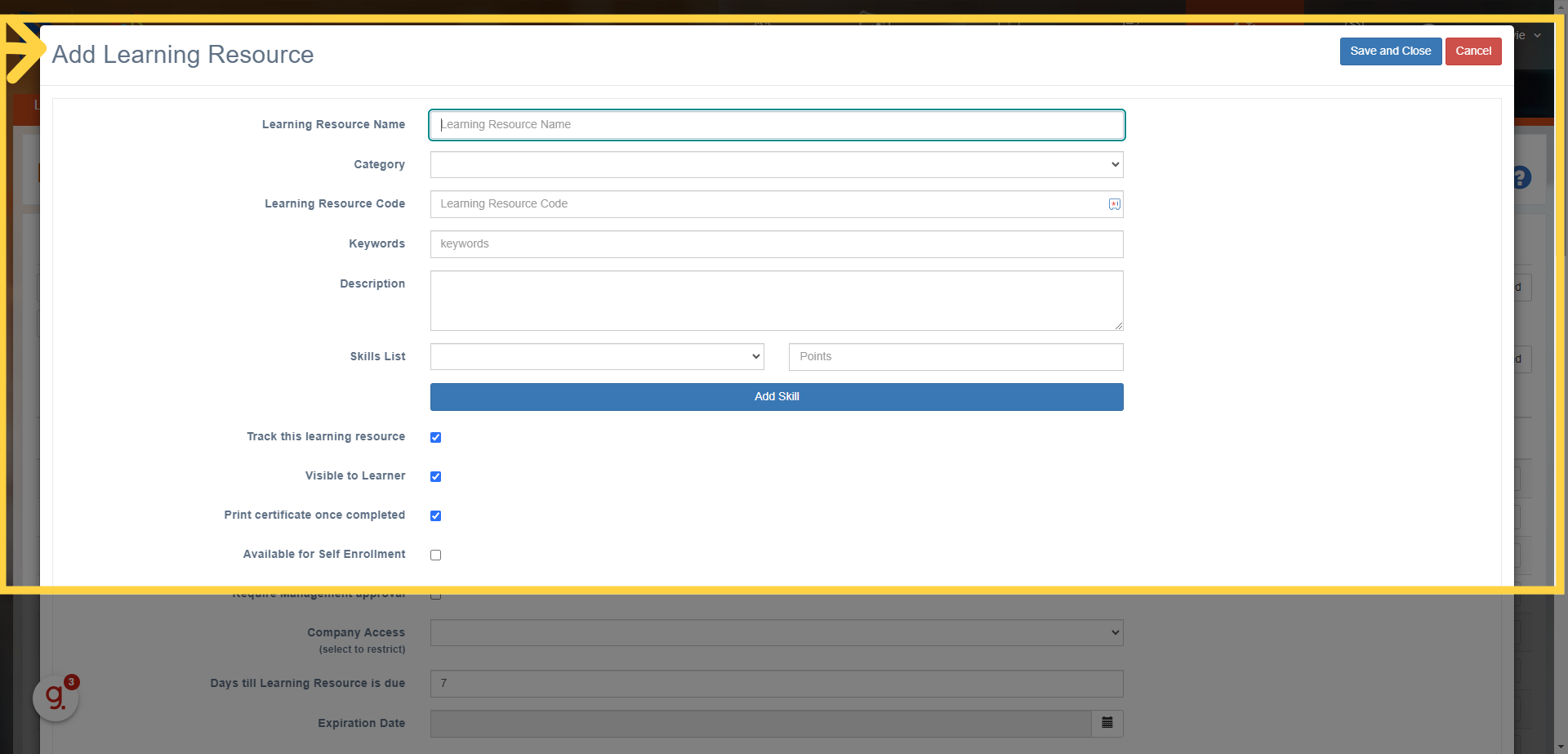Disable Print certificate once completed
Screen dimensions: 1568x754
click(436, 515)
